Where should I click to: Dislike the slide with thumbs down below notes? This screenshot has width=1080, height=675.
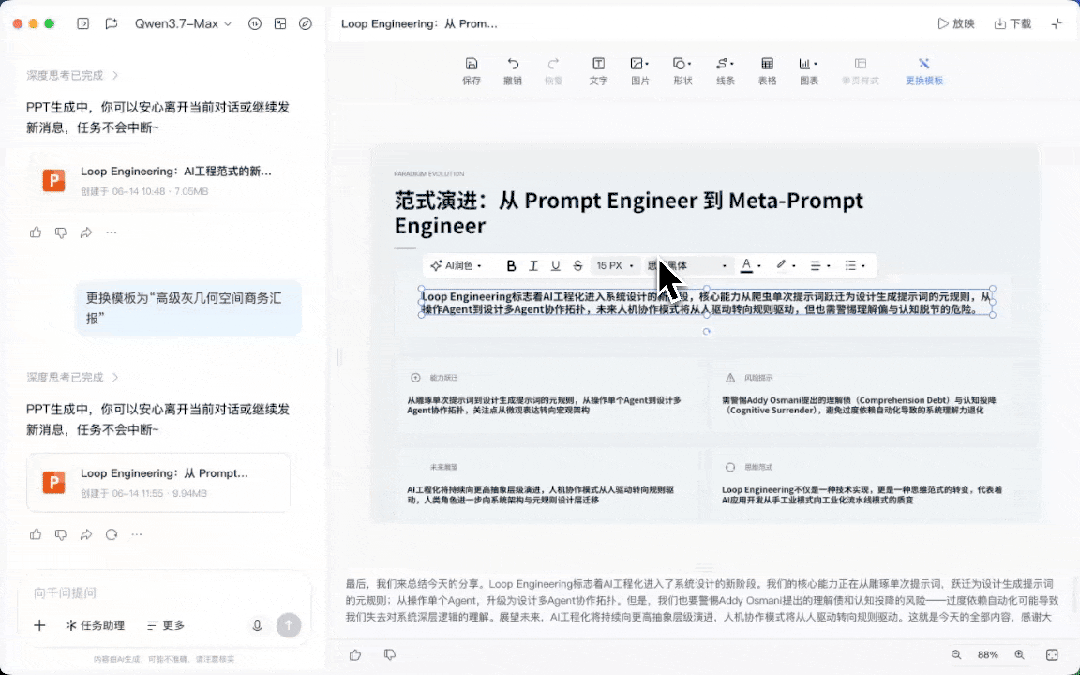pyautogui.click(x=390, y=655)
